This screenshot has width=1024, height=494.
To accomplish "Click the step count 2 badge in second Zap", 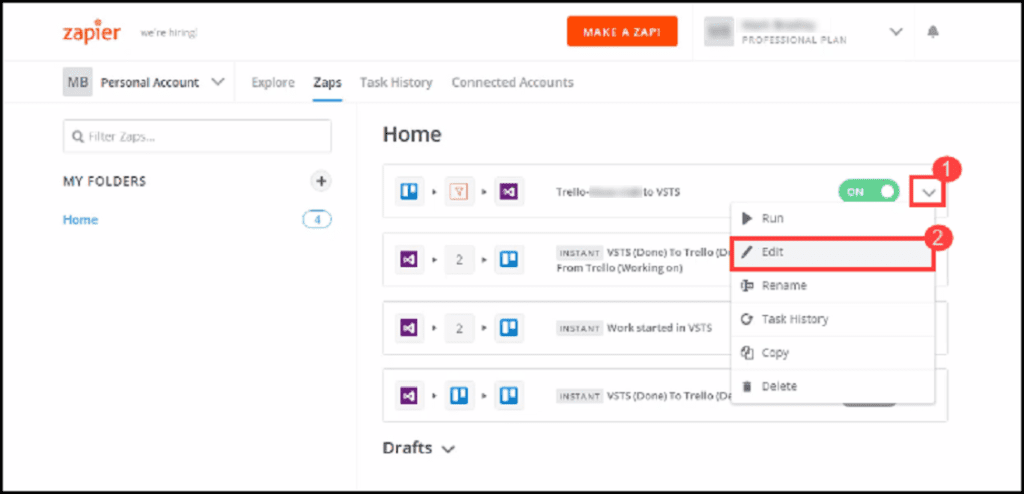I will (x=459, y=259).
